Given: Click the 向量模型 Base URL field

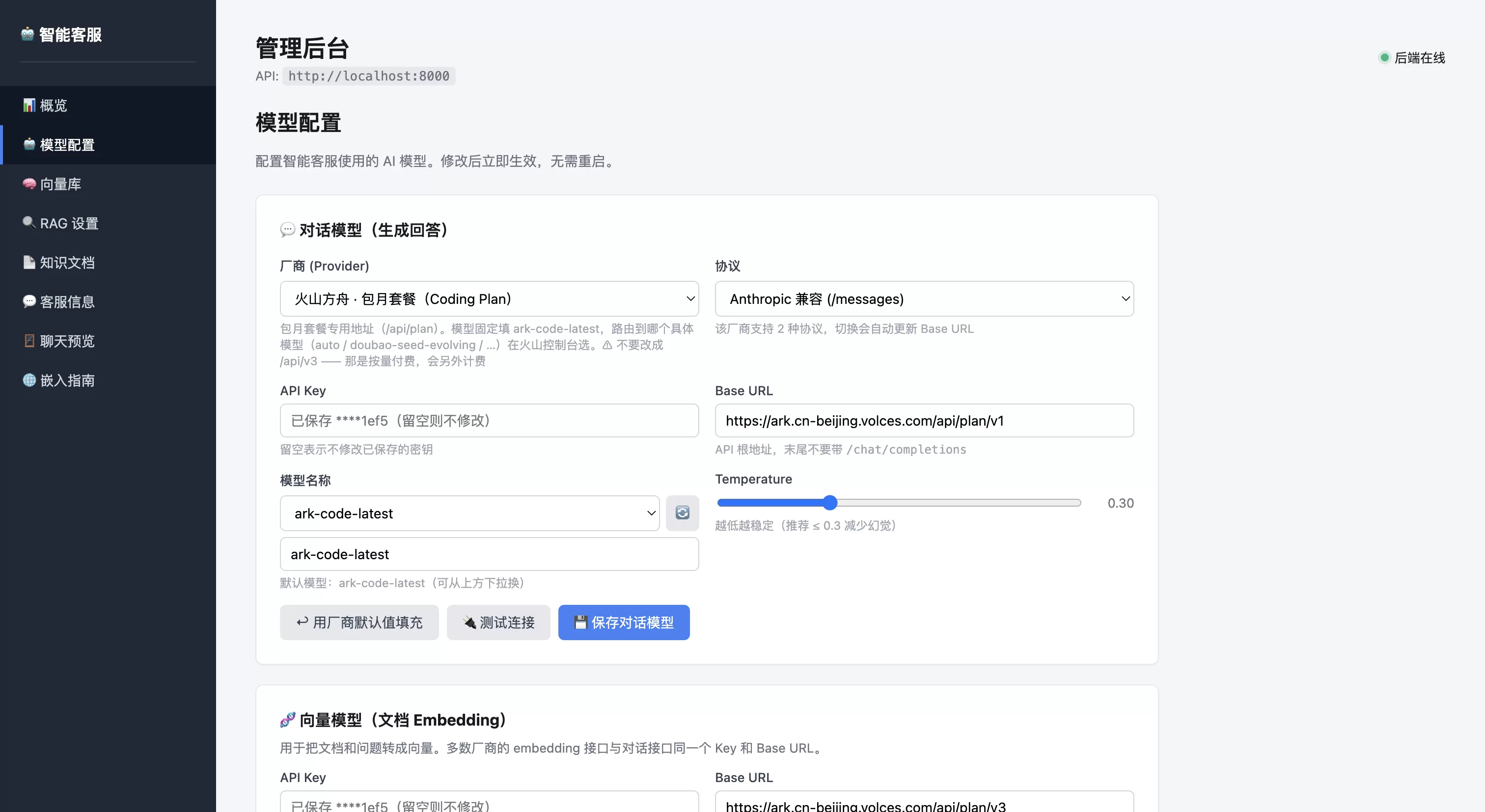Looking at the screenshot, I should (924, 802).
